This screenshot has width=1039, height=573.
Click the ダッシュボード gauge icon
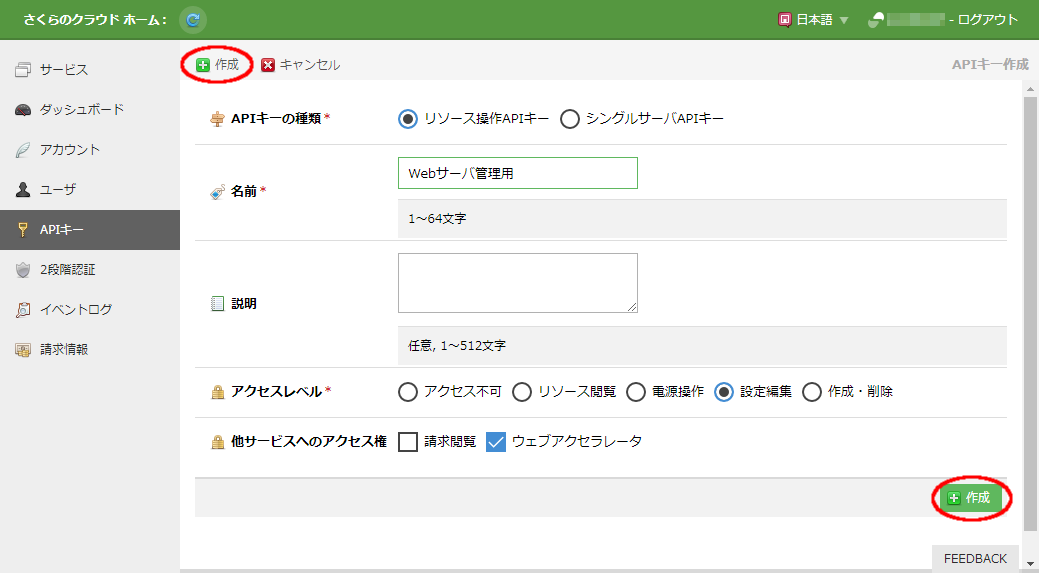click(23, 110)
